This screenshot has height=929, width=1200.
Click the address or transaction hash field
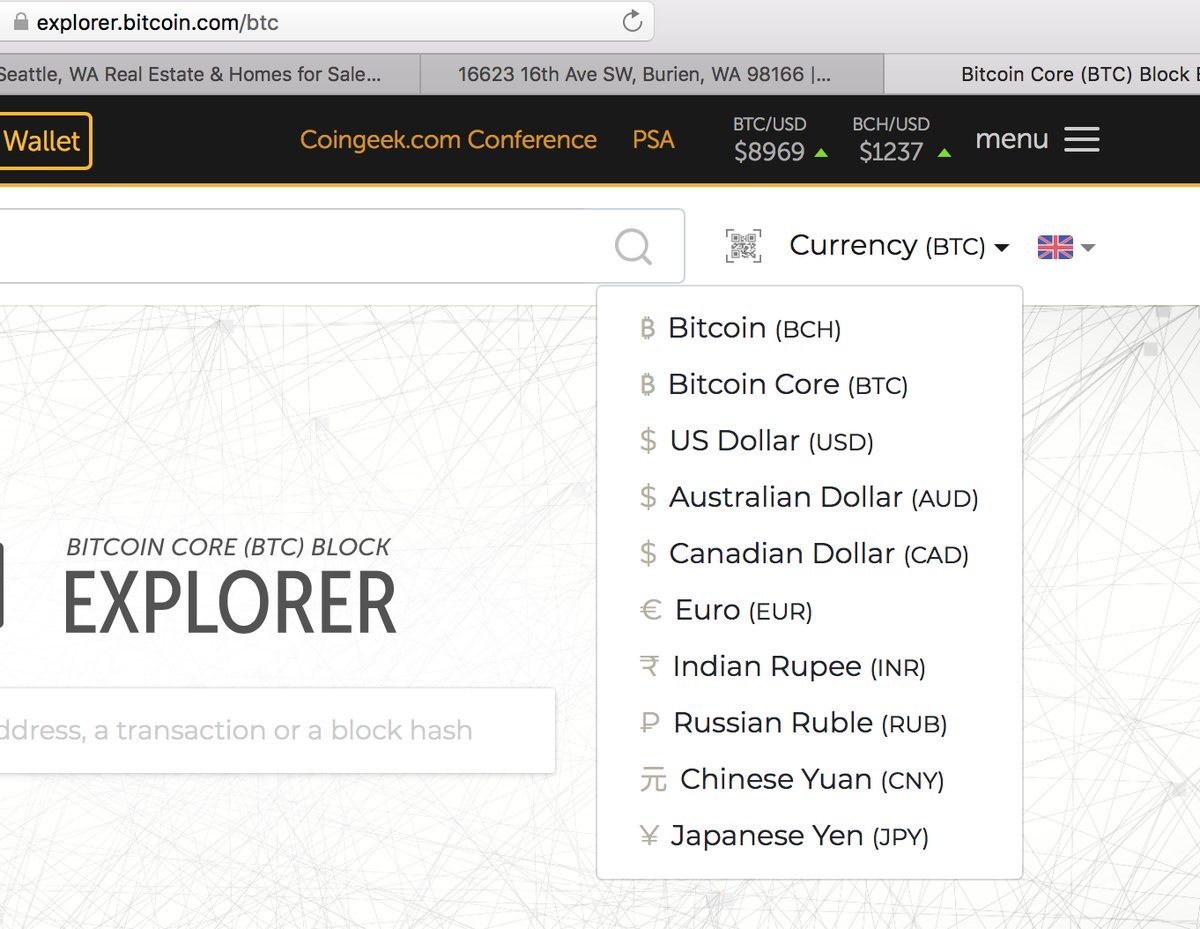(x=277, y=730)
